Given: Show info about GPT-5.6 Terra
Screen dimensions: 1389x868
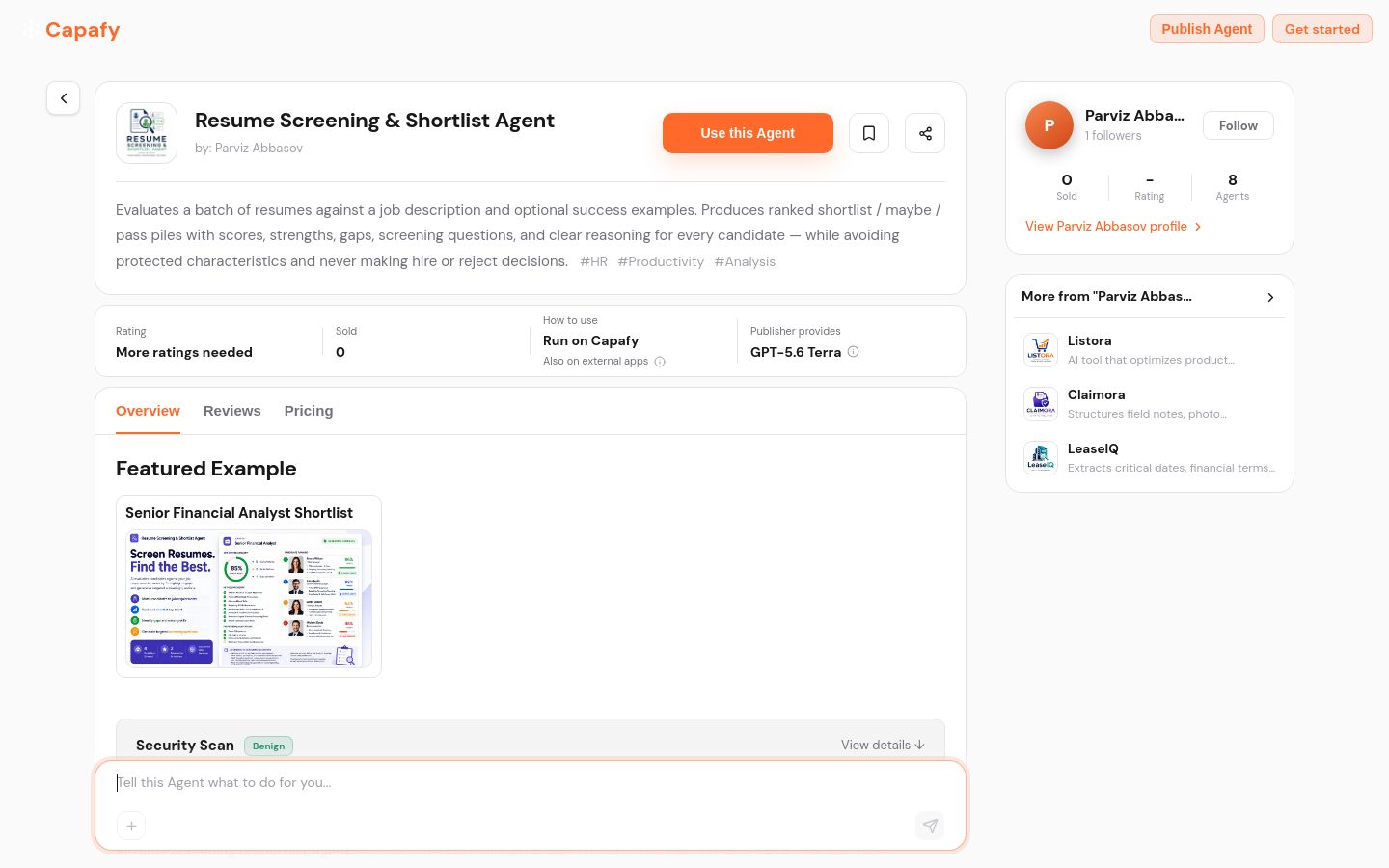Looking at the screenshot, I should pos(853,352).
